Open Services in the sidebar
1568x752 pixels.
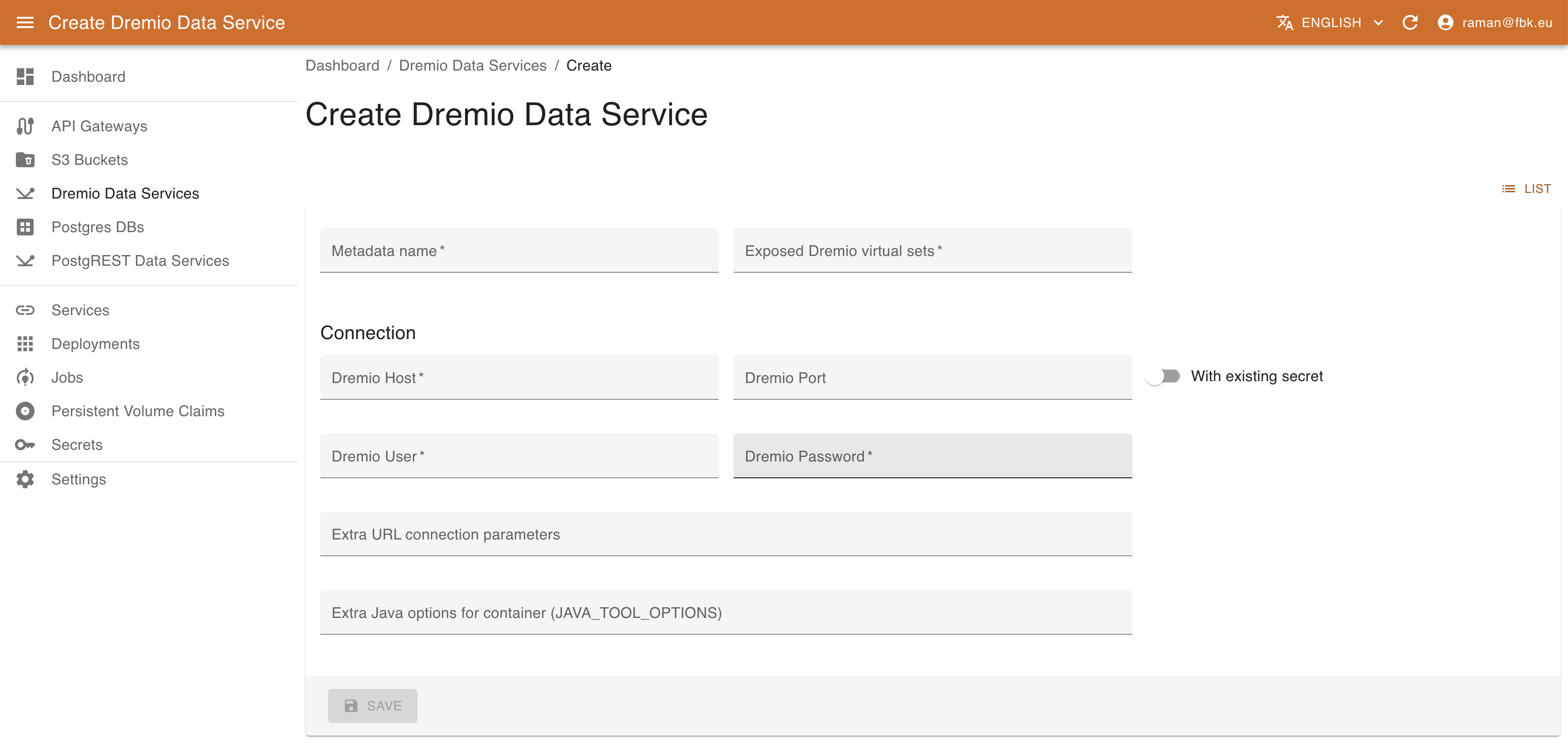149,310
